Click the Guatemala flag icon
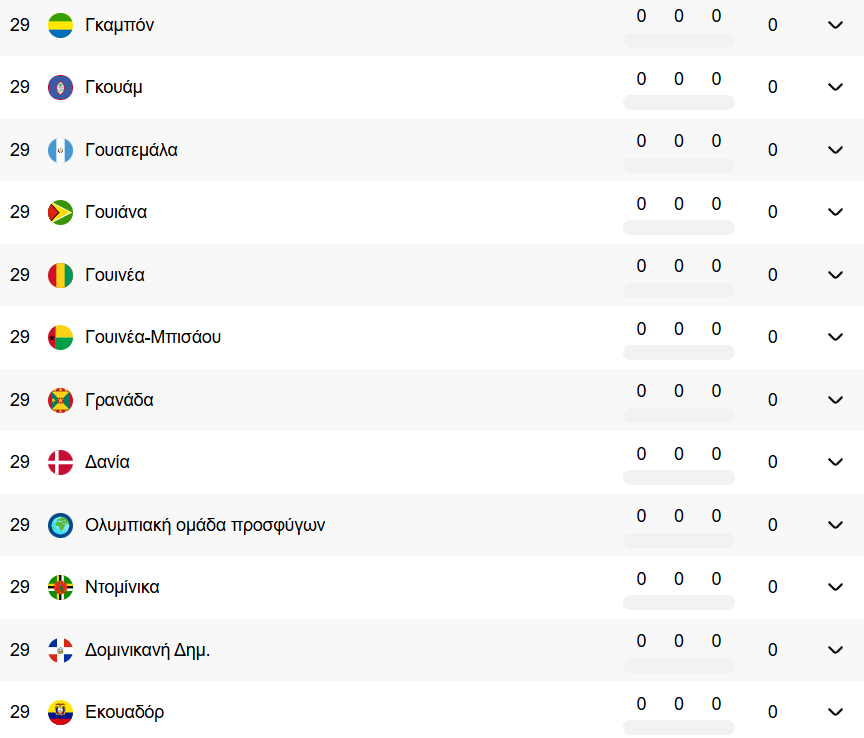The width and height of the screenshot is (864, 738). [x=61, y=150]
